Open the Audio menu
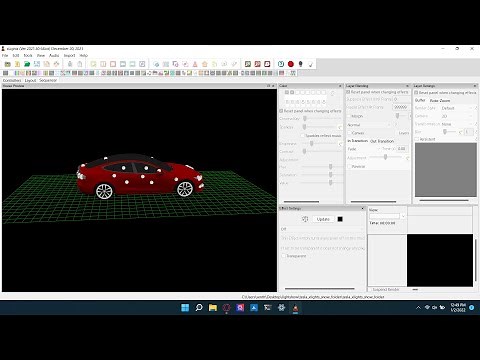Screen dimensions: 480x360 coord(54,55)
